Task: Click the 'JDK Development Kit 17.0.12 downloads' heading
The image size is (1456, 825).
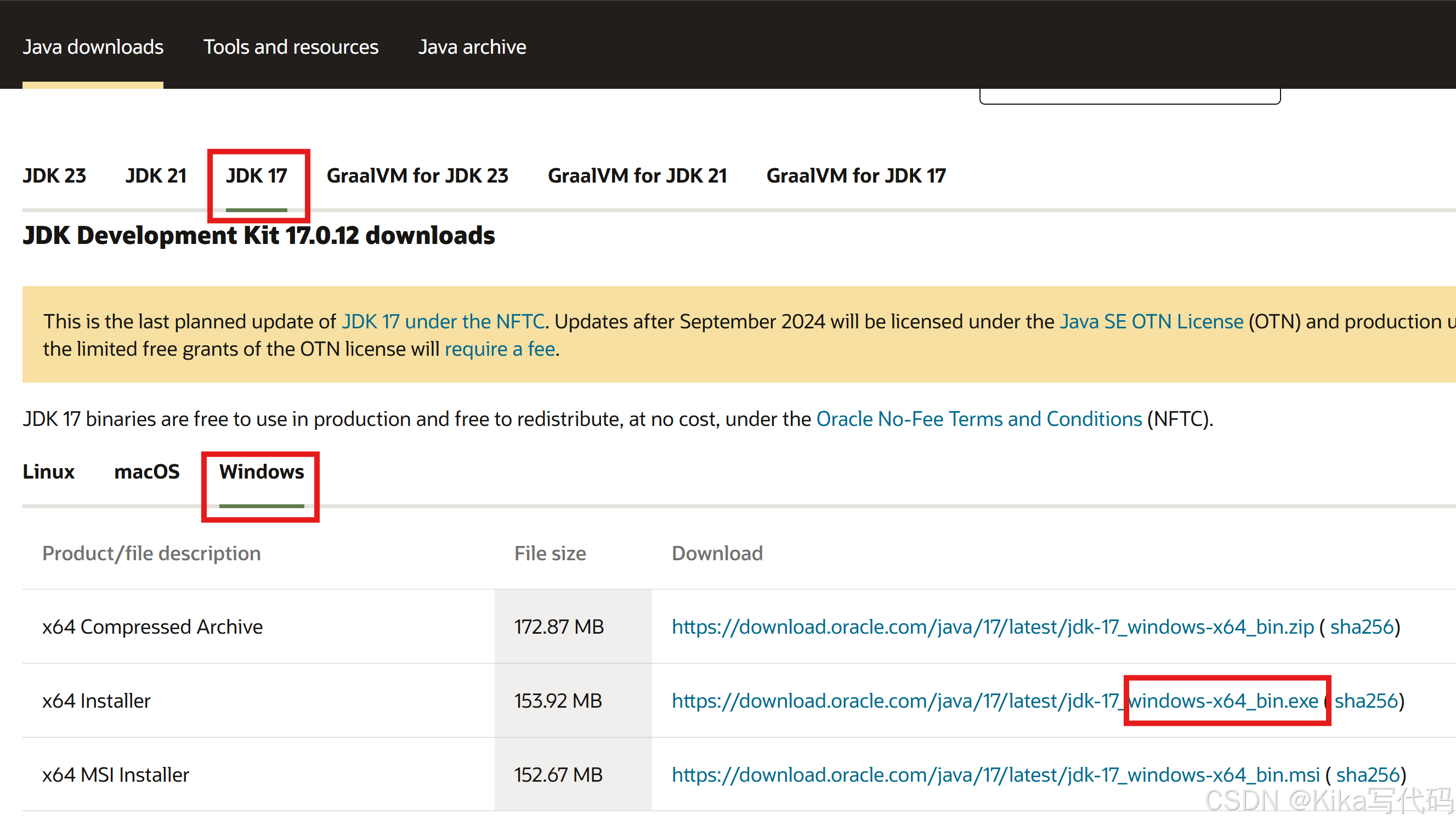Action: click(x=259, y=236)
